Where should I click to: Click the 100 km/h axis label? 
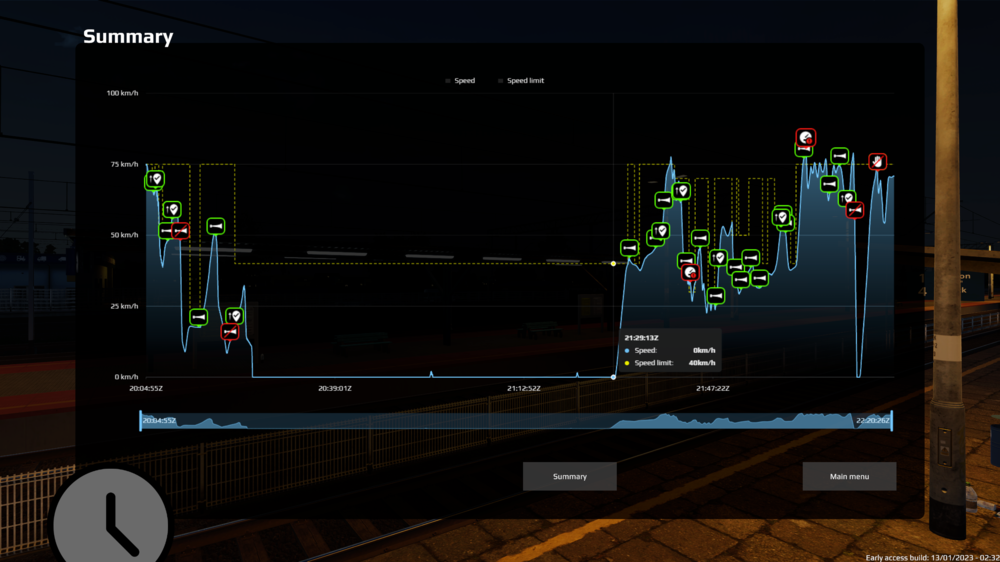(x=122, y=93)
